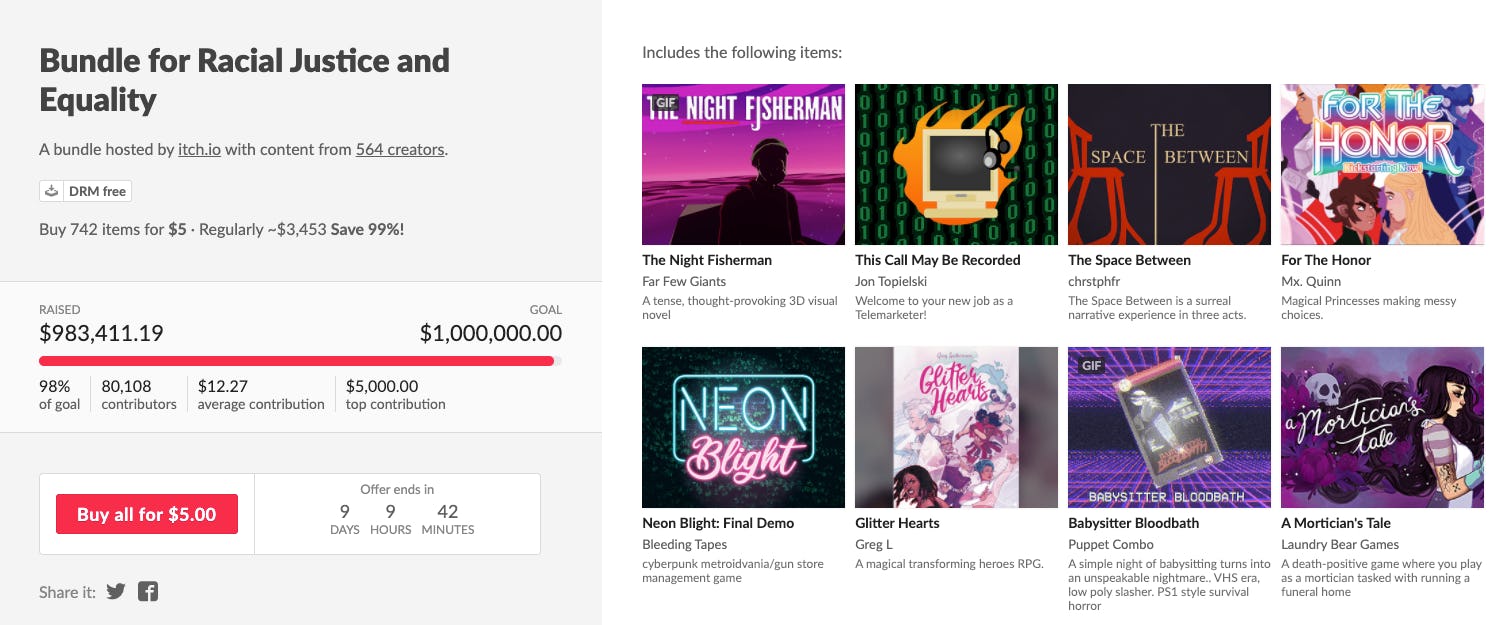Screen dimensions: 1507x625
Task: Open Glitter Hearts cover thumbnail
Action: (x=956, y=427)
